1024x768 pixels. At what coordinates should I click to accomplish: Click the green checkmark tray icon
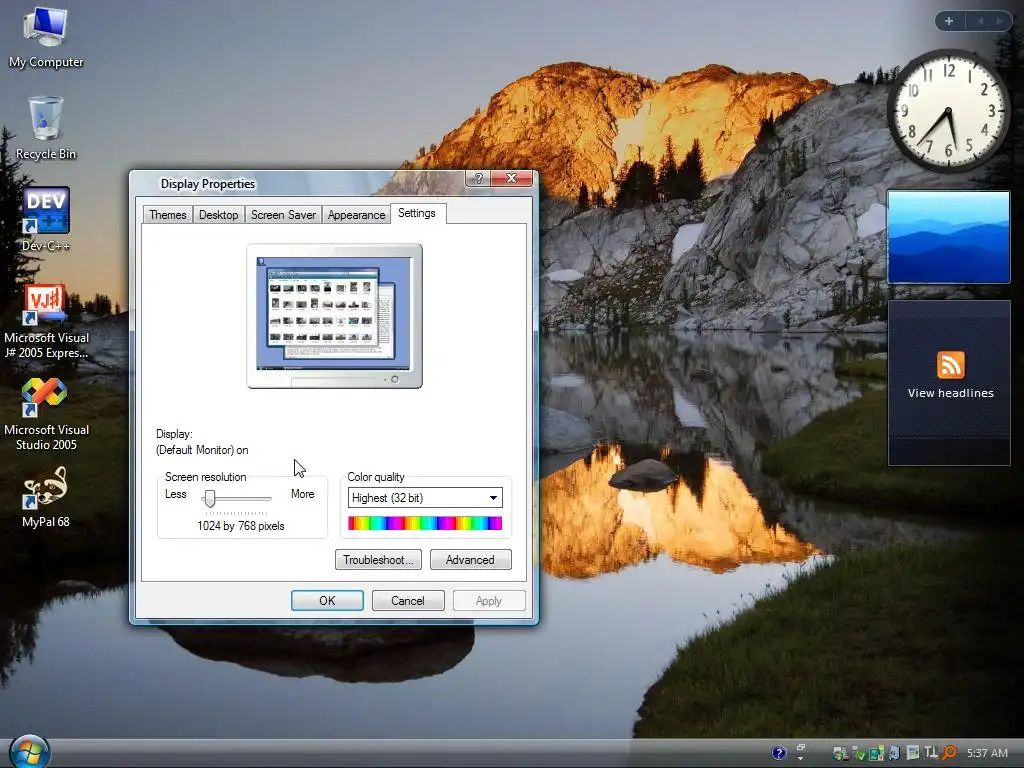(x=859, y=754)
